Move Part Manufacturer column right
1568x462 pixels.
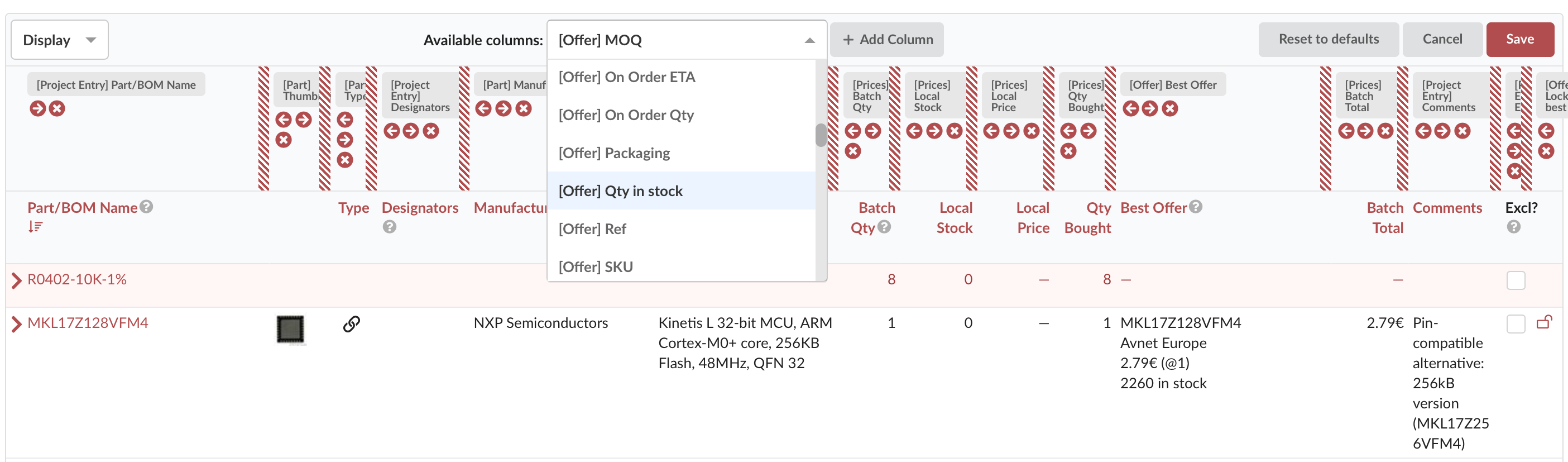tap(504, 108)
